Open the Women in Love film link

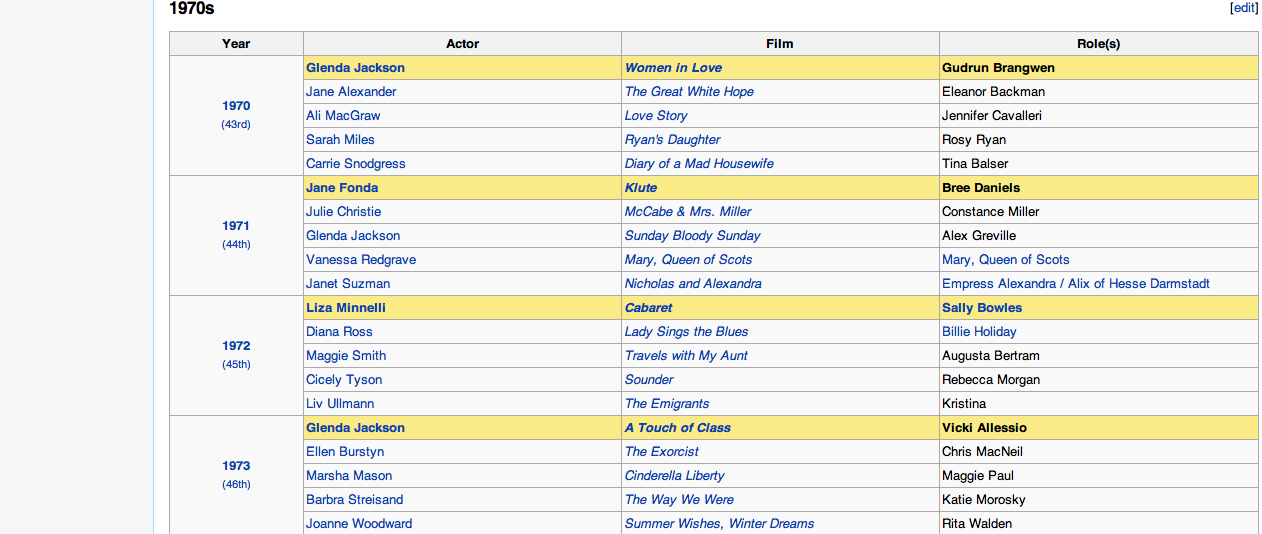tap(673, 68)
